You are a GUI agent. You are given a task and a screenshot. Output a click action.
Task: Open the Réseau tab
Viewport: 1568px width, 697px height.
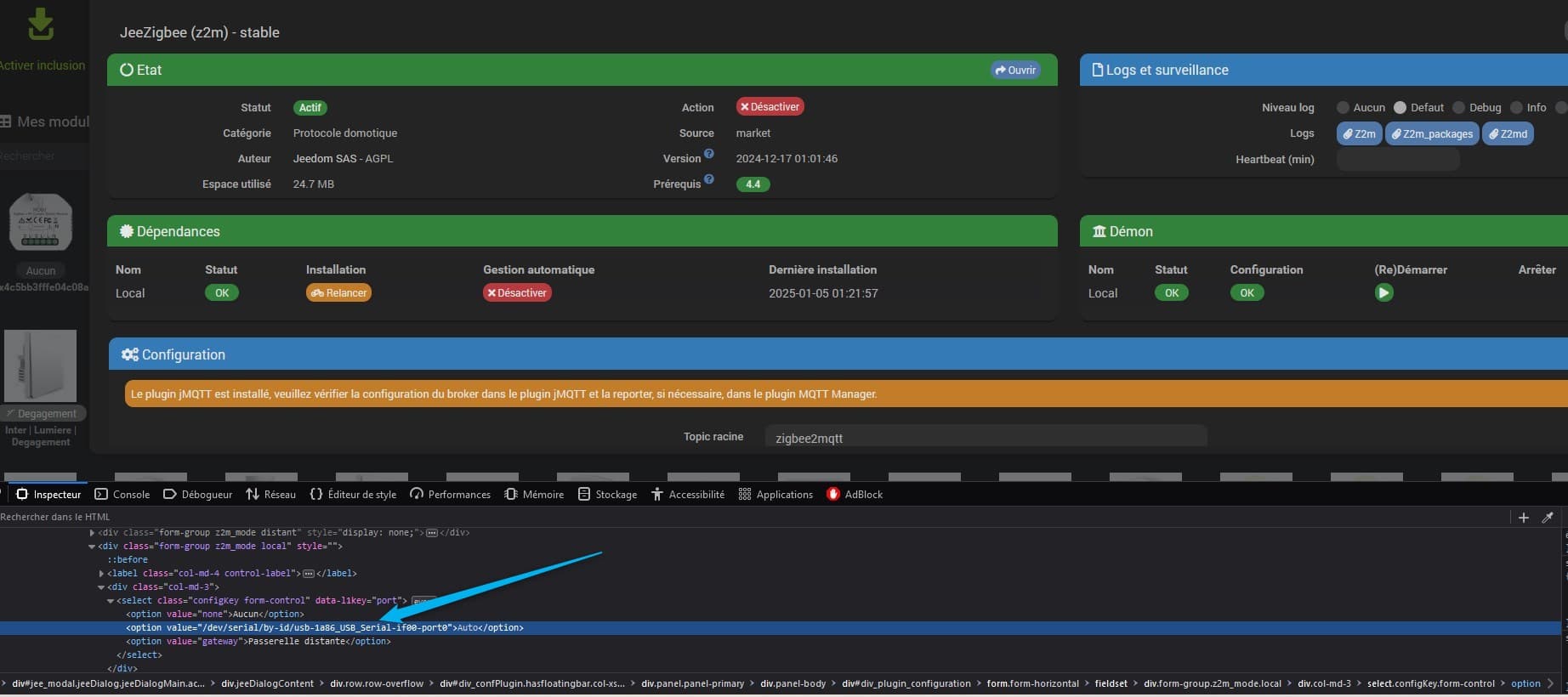tap(270, 494)
